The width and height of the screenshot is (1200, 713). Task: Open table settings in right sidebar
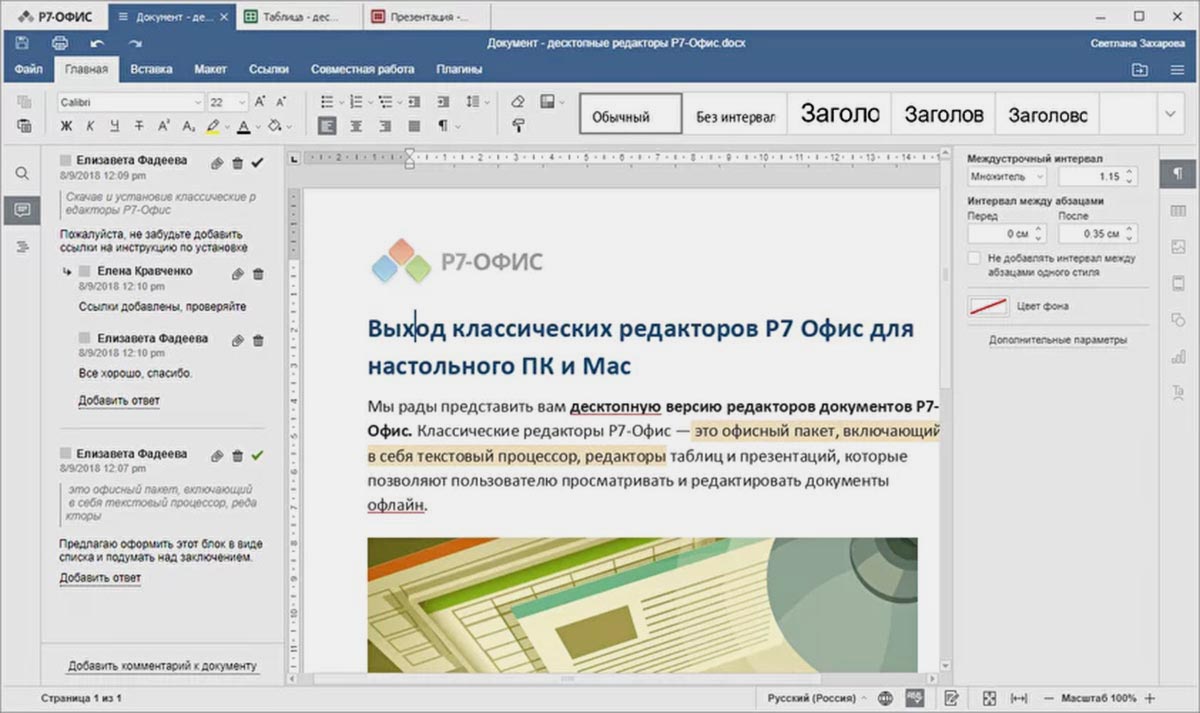pos(1177,210)
